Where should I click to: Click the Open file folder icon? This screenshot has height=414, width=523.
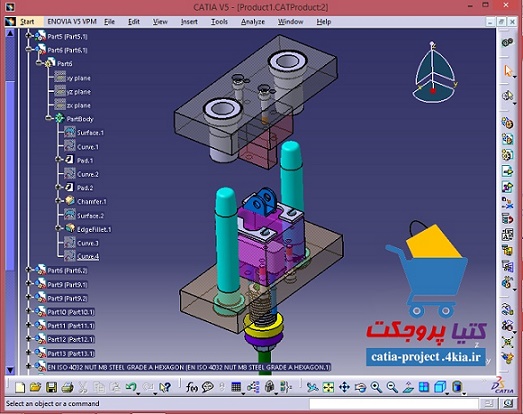pyautogui.click(x=35, y=387)
